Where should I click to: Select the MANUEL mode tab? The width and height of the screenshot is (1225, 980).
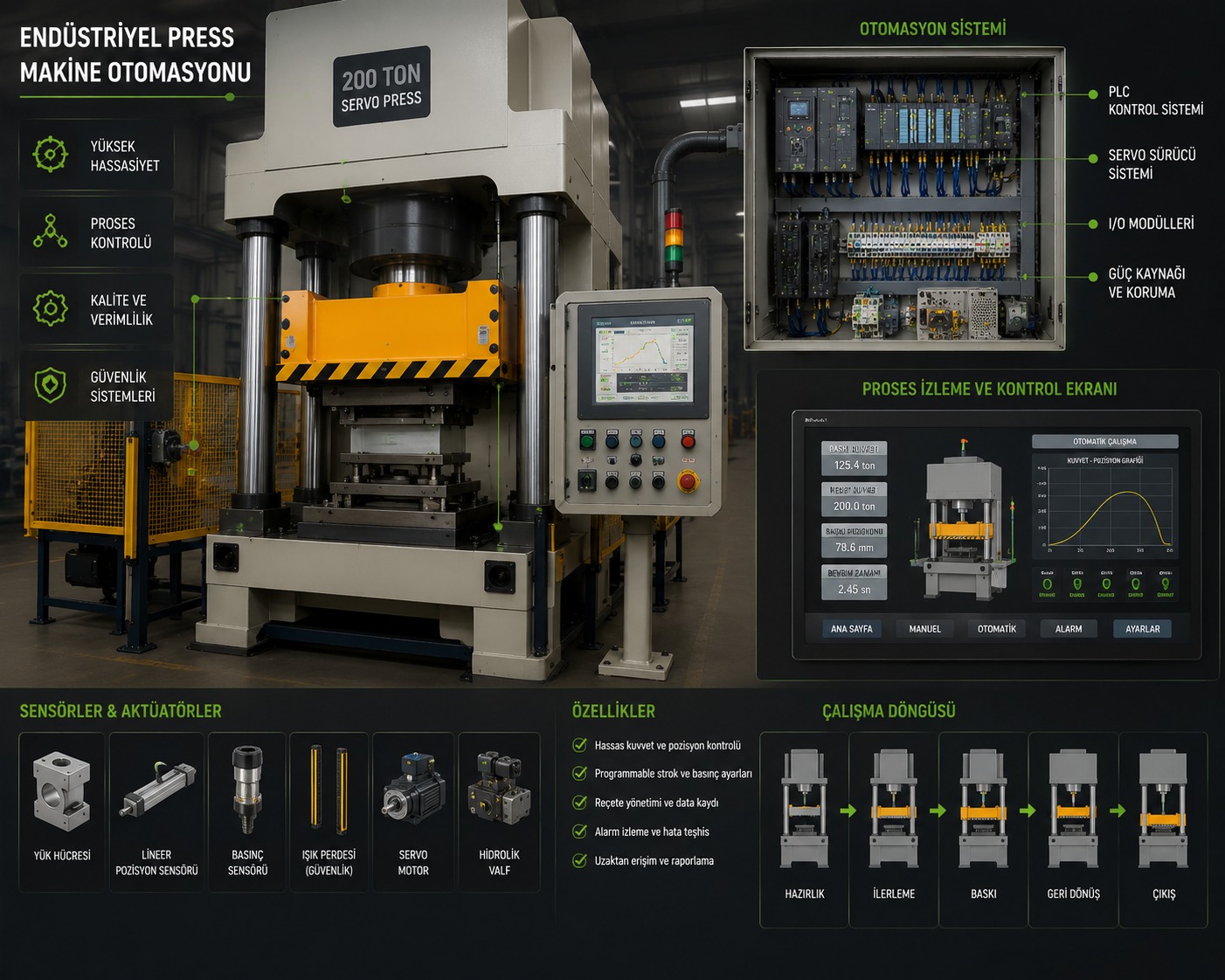click(x=925, y=629)
